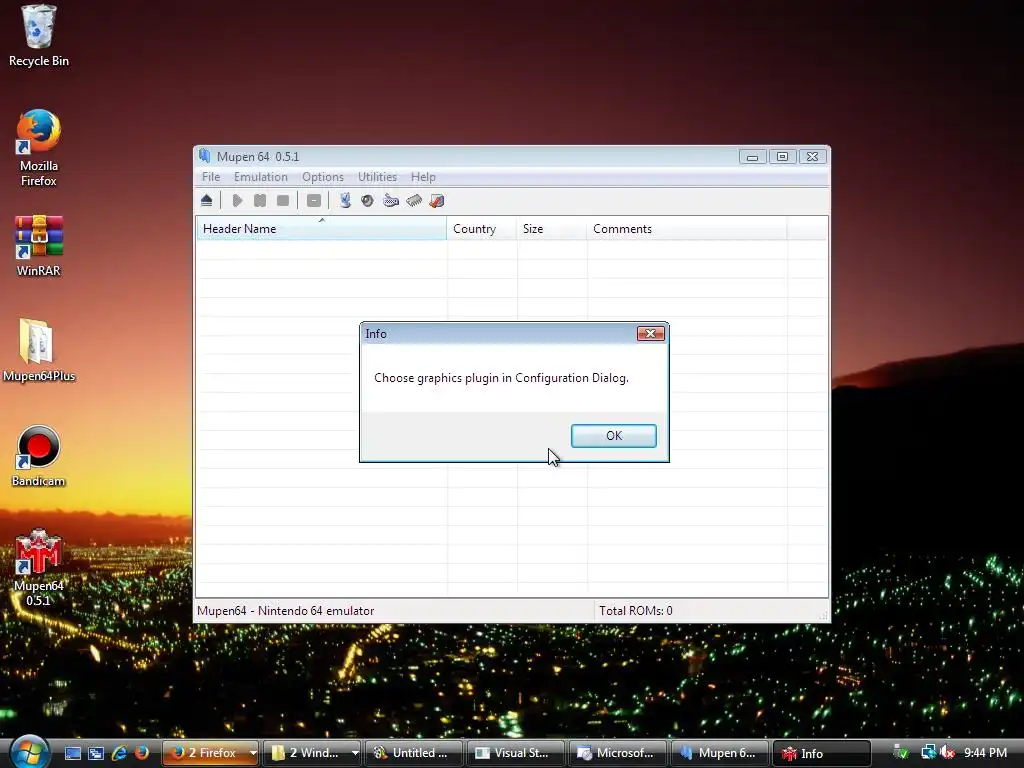Select the WinRAR desktop shortcut
This screenshot has height=768, width=1024.
coord(39,246)
